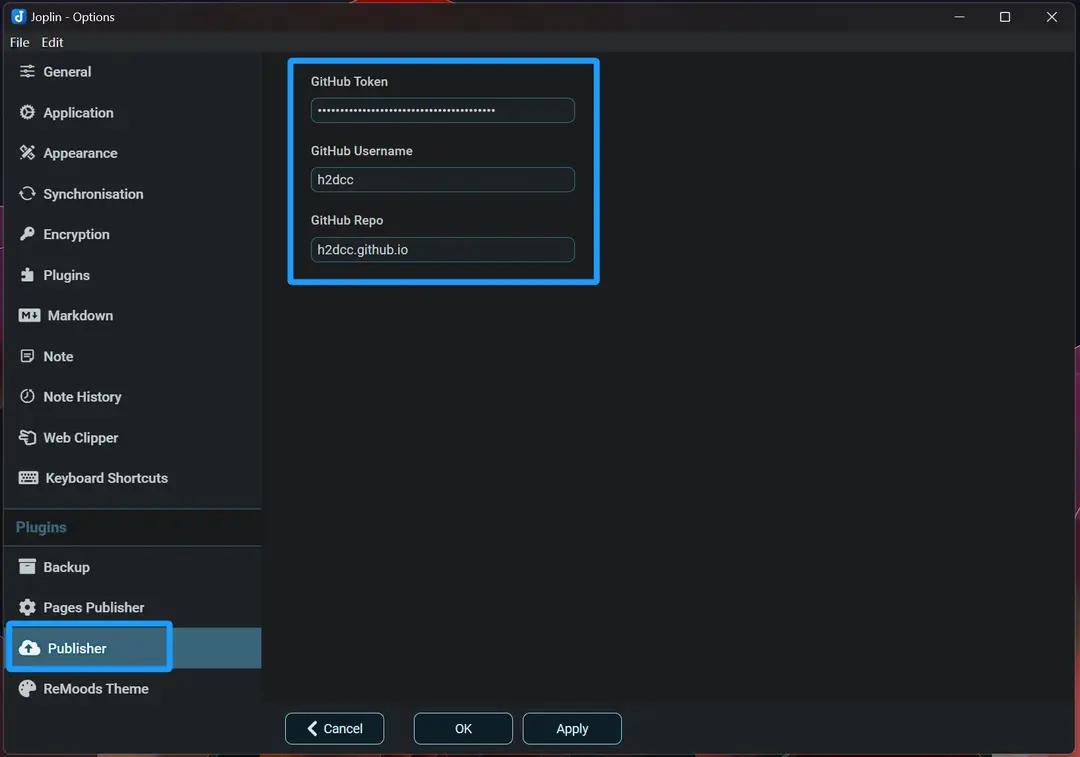Click the Markdown icon in sidebar
This screenshot has height=757, width=1080.
click(29, 315)
